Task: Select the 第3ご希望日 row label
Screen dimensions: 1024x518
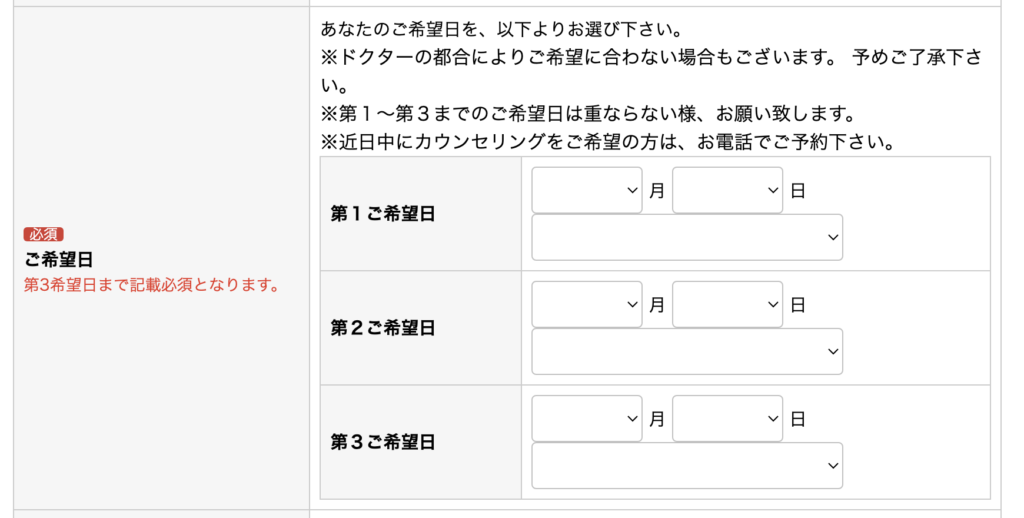Action: pyautogui.click(x=383, y=442)
